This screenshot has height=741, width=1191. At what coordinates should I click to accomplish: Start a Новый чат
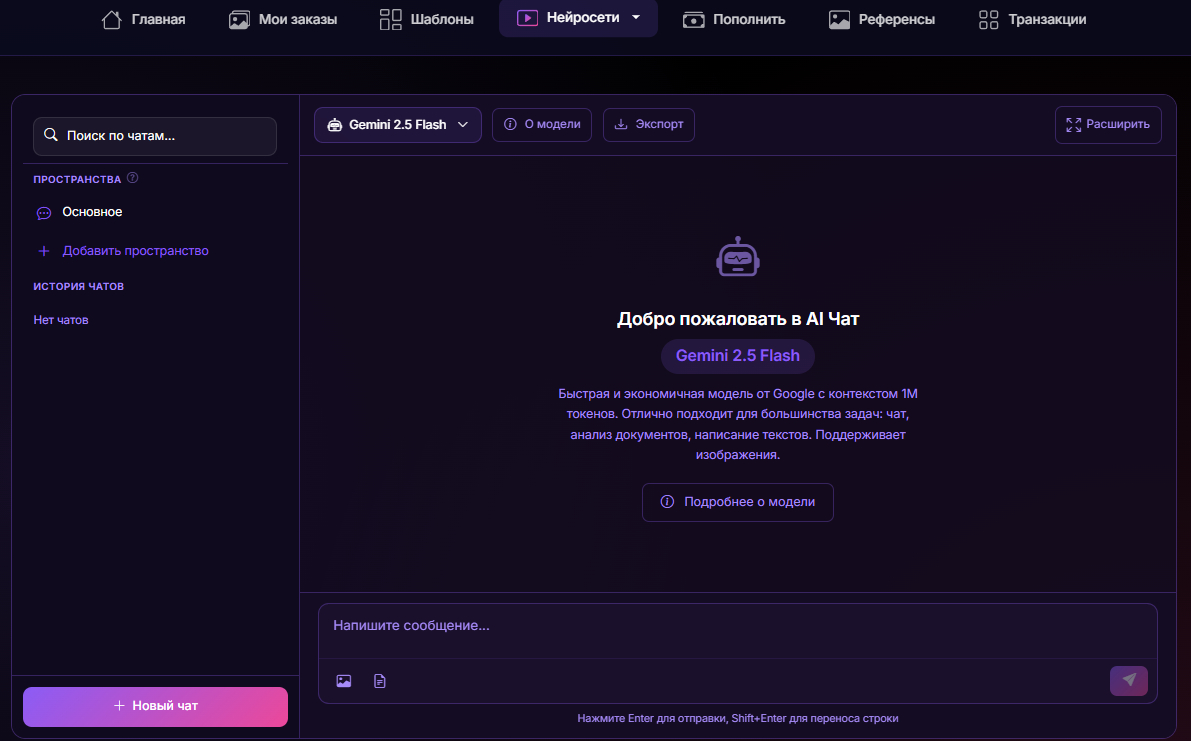tap(155, 706)
